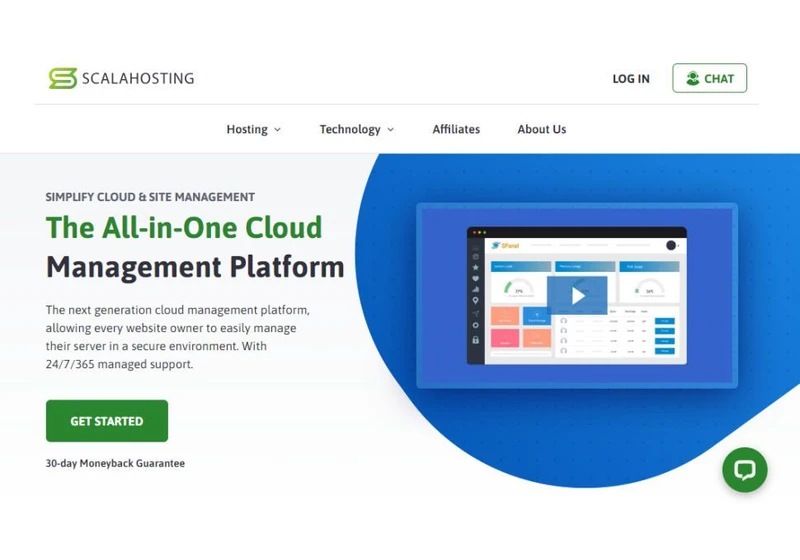Click the star icon in SPanel sidebar
The width and height of the screenshot is (800, 560).
tap(476, 267)
